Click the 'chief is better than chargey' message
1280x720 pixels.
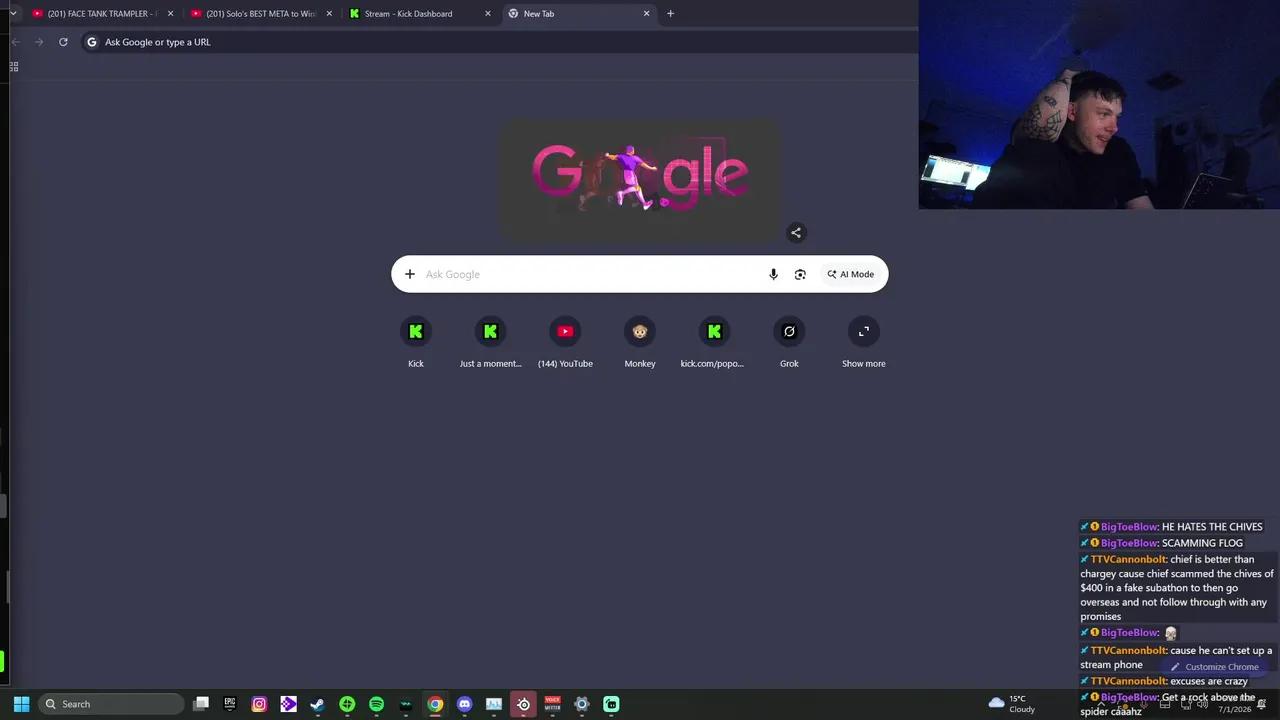click(1177, 588)
